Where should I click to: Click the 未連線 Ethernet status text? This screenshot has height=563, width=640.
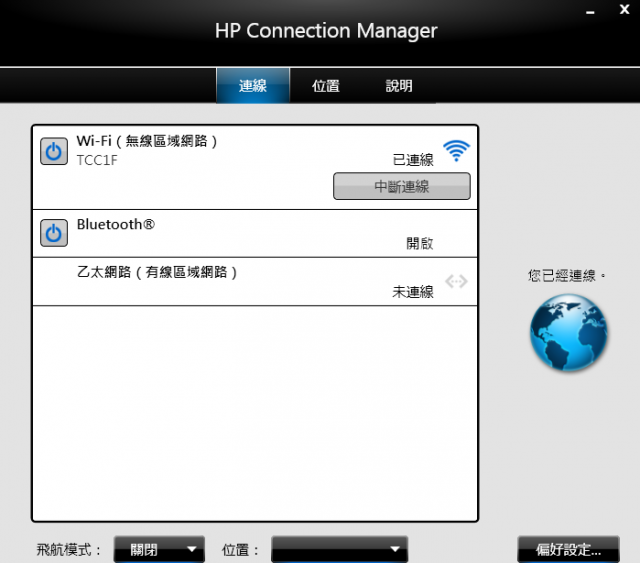click(413, 292)
